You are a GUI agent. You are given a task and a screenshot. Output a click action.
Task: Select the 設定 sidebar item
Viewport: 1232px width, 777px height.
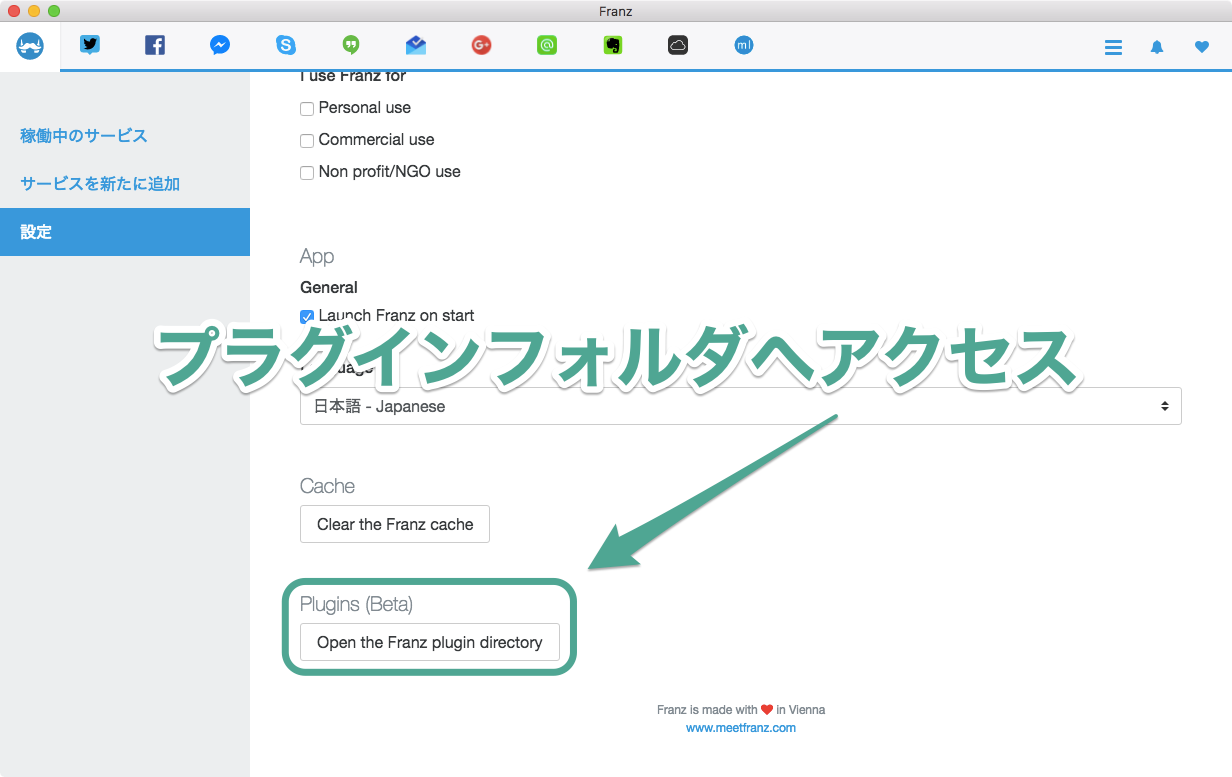tap(125, 232)
